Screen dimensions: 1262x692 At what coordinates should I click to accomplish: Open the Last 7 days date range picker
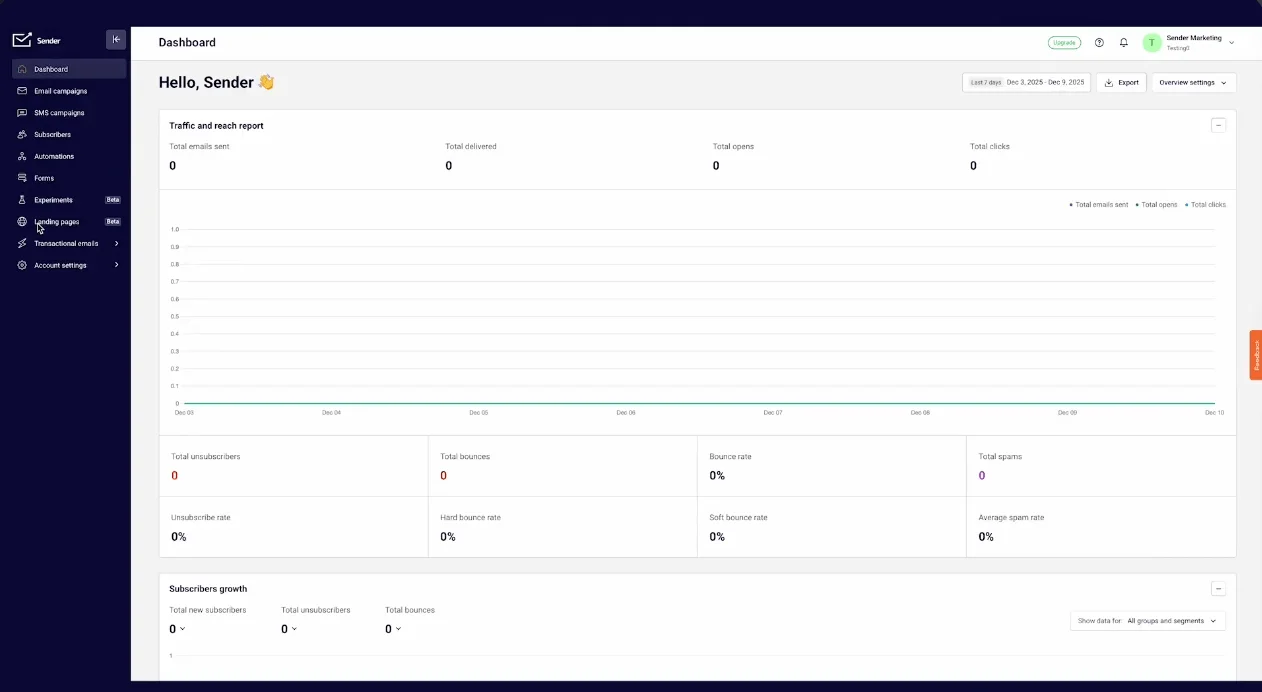[1026, 83]
